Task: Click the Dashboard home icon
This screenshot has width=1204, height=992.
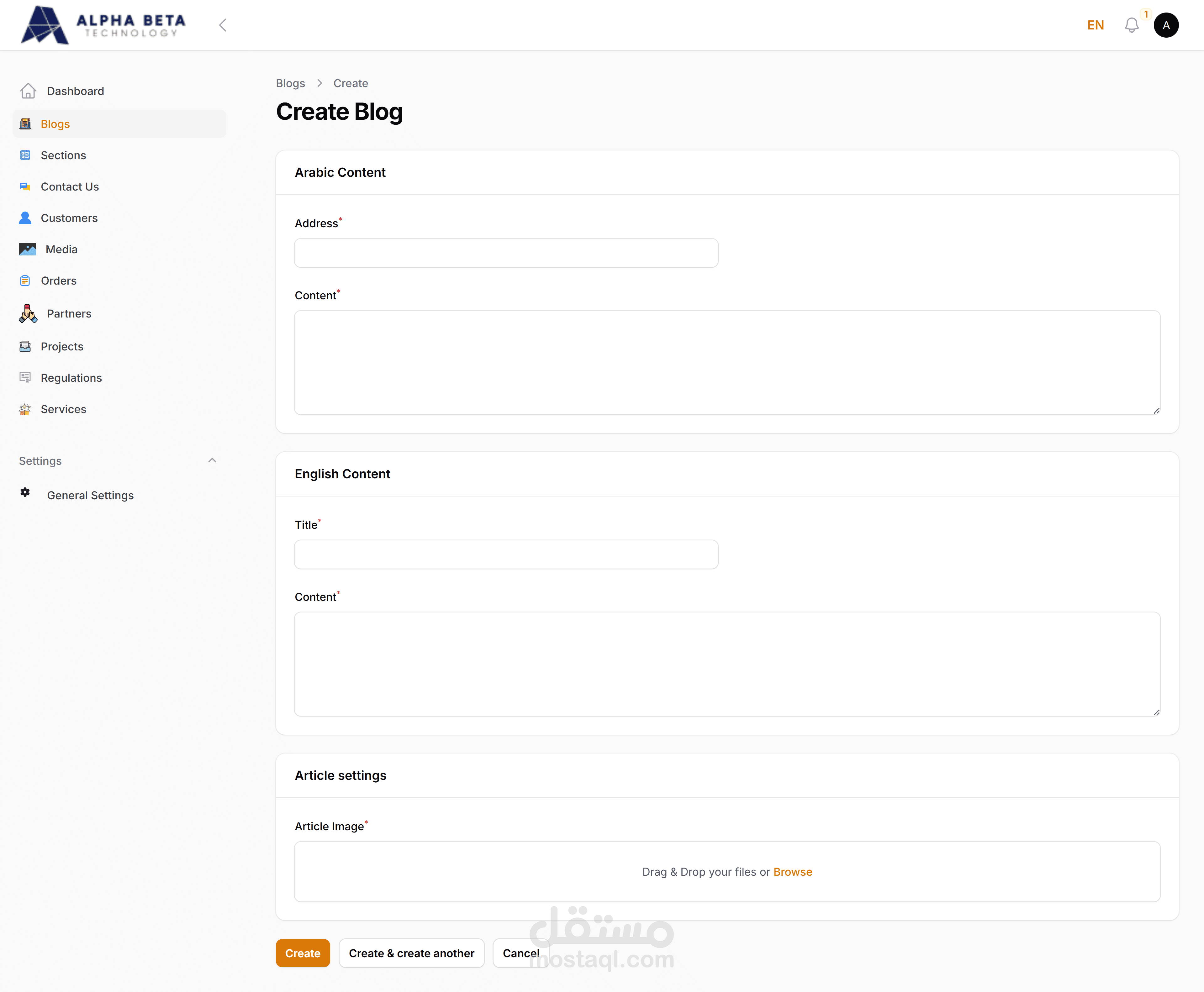Action: coord(28,91)
